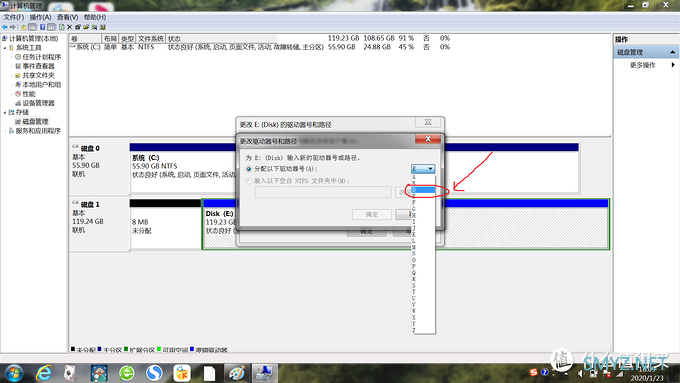Click the 卷 column header

click(x=86, y=39)
